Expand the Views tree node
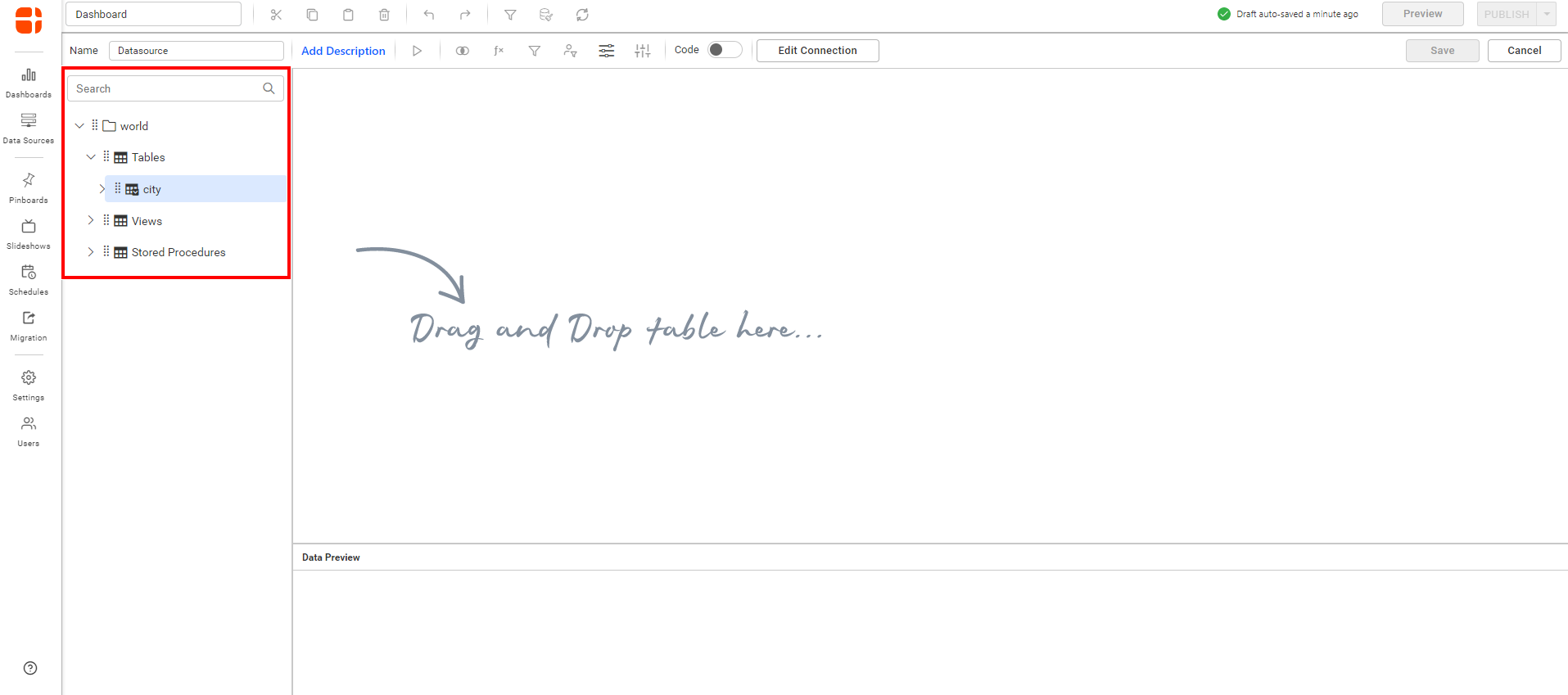1568x695 pixels. [x=91, y=221]
